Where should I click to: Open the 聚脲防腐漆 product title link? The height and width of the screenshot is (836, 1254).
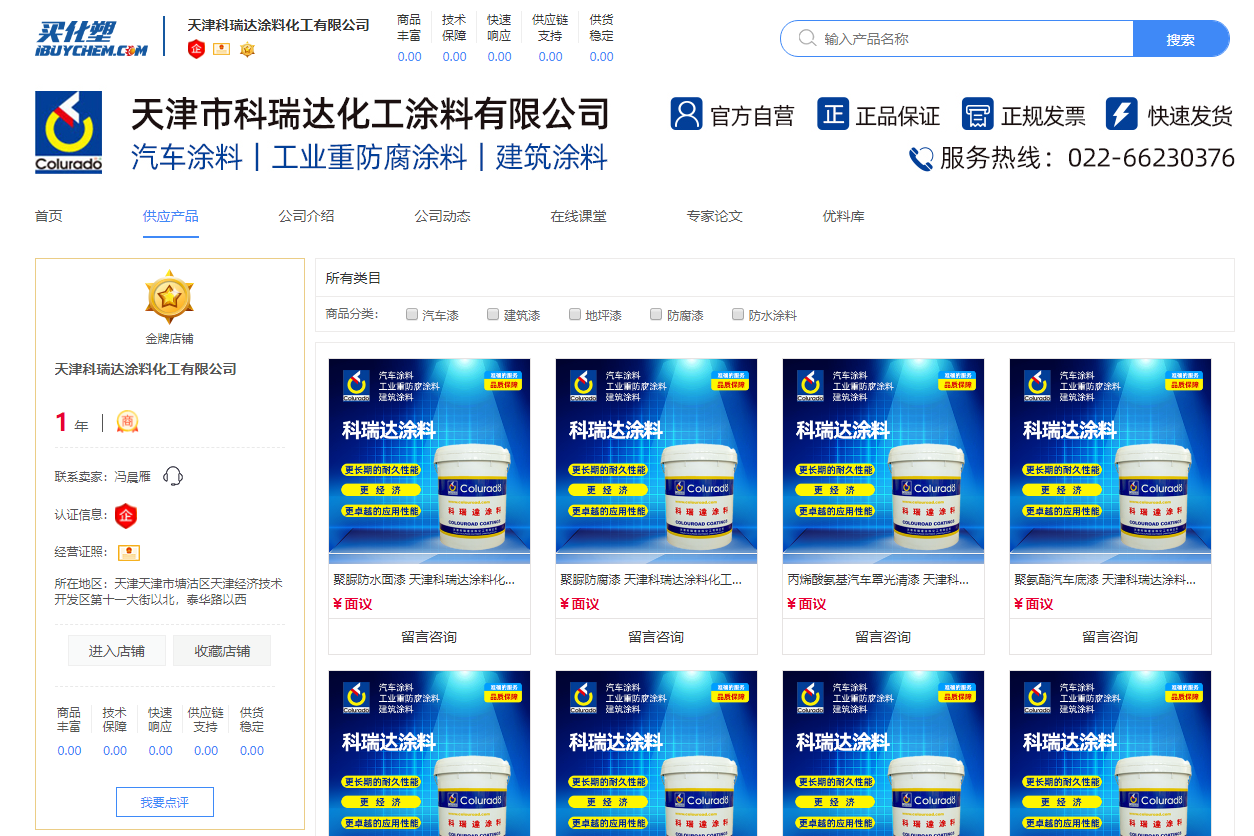tap(652, 579)
